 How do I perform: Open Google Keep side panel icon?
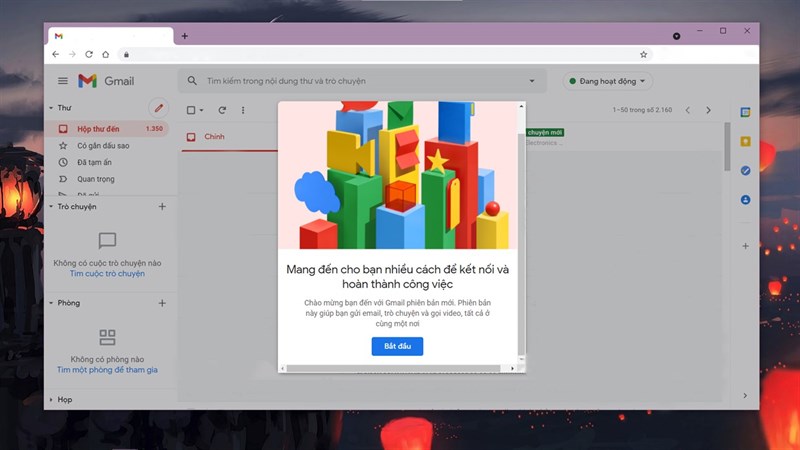tap(745, 141)
